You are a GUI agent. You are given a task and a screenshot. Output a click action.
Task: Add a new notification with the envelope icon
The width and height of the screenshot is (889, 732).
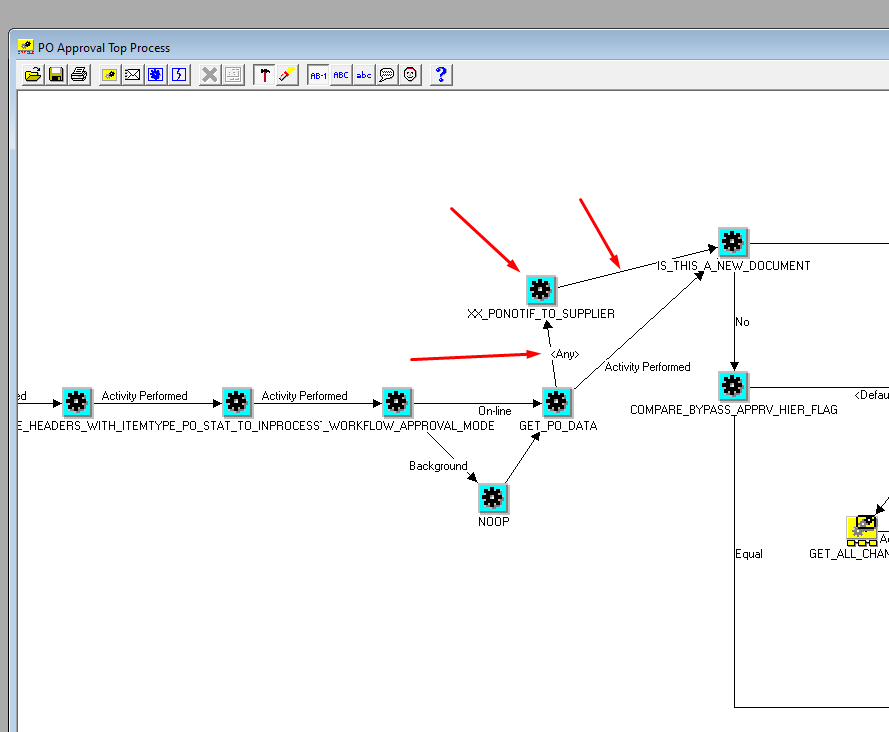pos(133,75)
